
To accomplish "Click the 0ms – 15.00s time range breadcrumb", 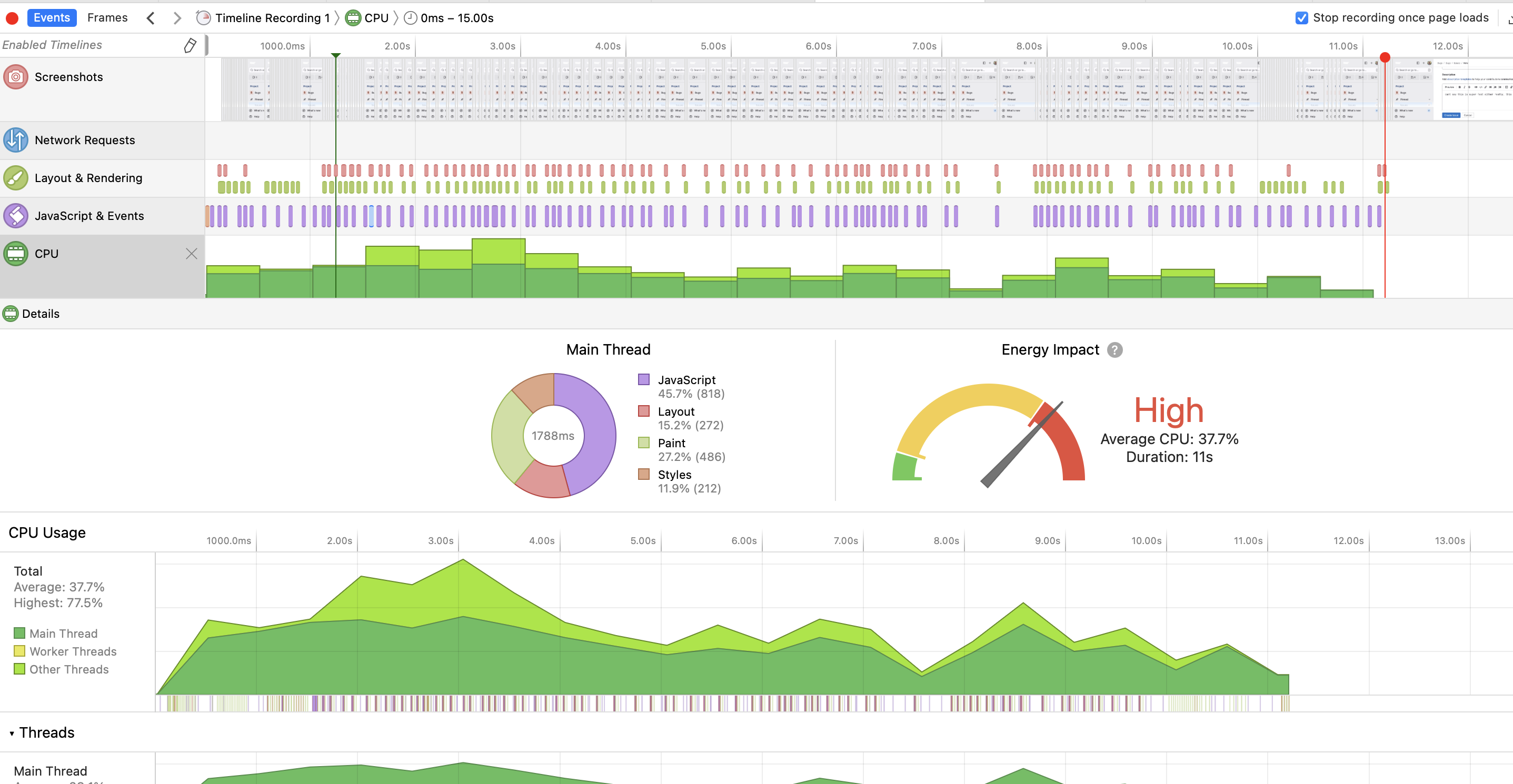I will tap(456, 18).
